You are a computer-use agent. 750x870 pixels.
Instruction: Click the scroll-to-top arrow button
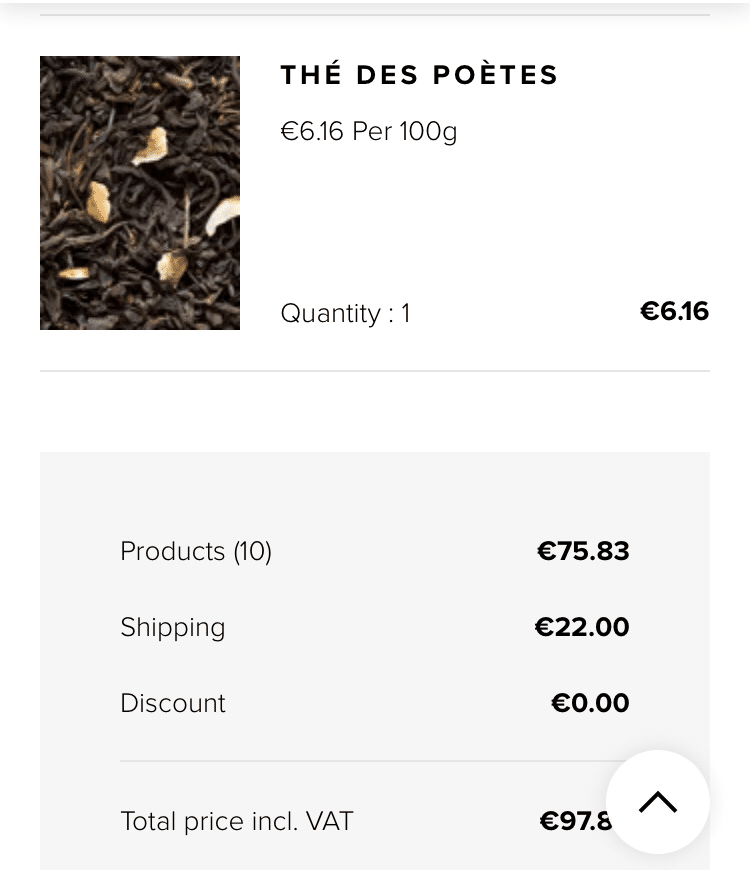pos(658,802)
